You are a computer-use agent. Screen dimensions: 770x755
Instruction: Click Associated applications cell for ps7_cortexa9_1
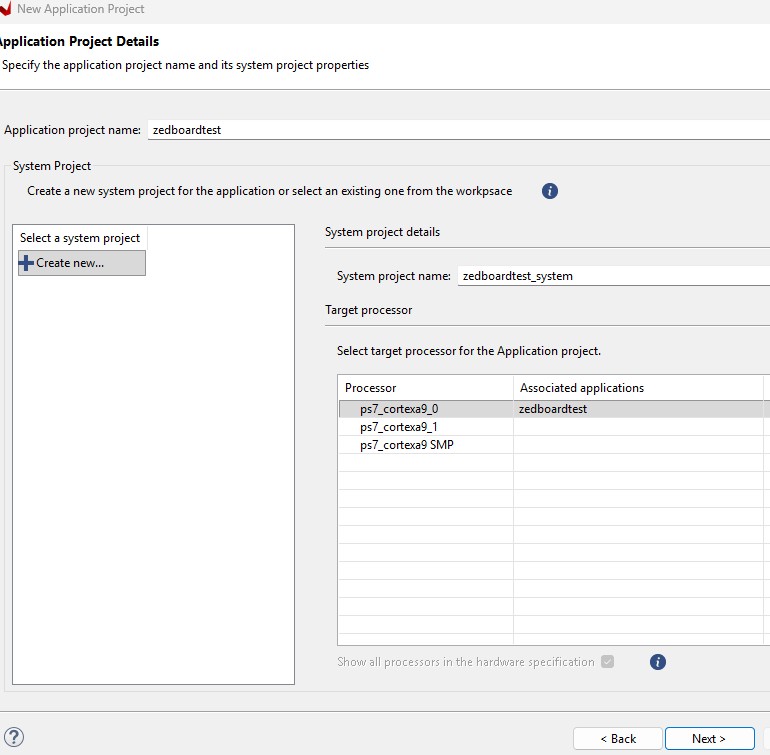pyautogui.click(x=637, y=427)
